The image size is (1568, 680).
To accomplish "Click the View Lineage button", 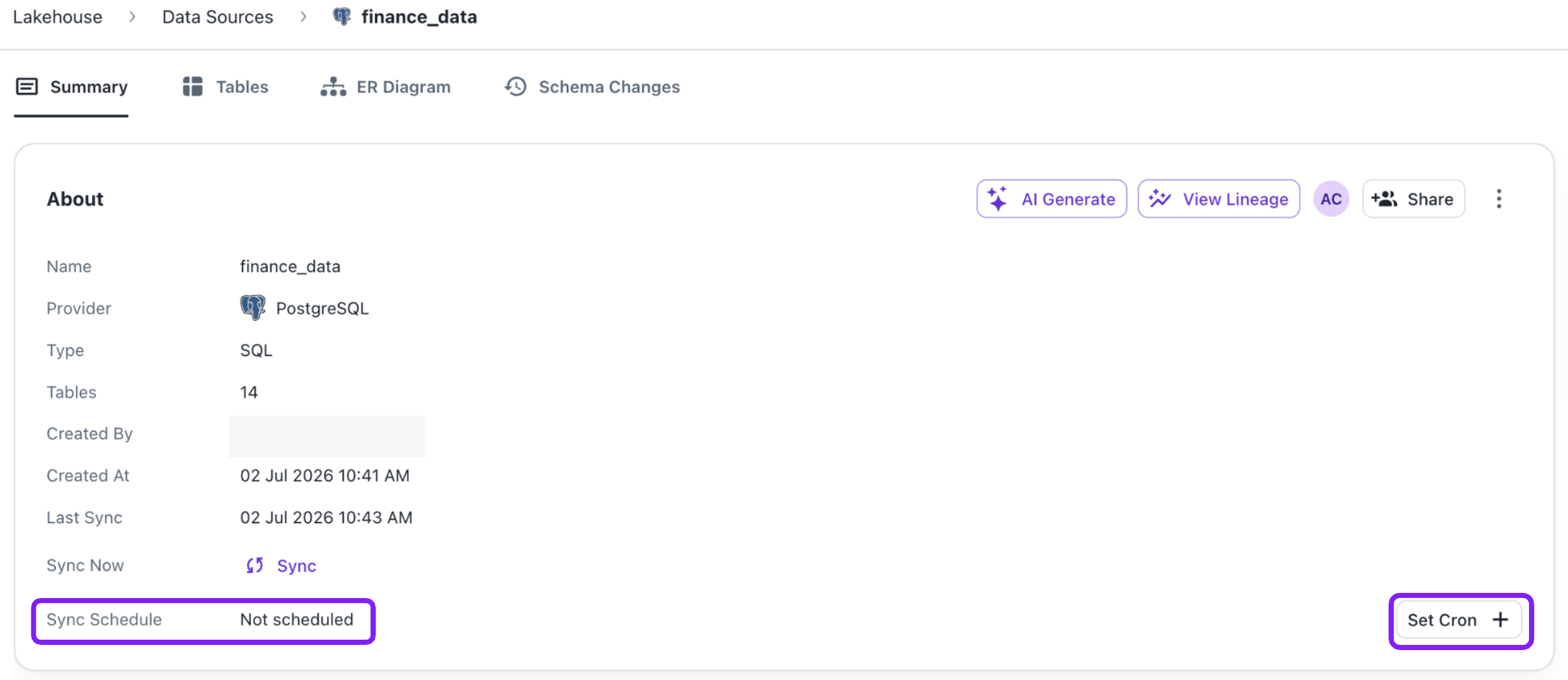I will coord(1219,199).
